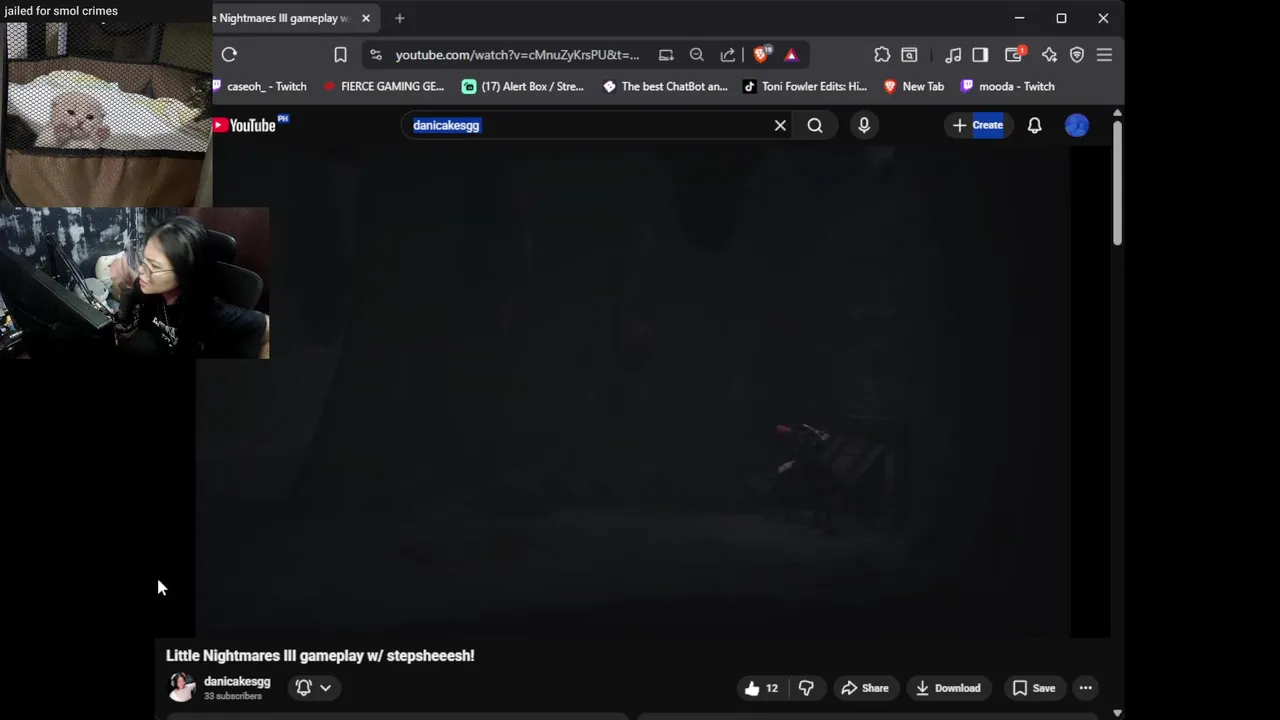This screenshot has width=1280, height=720.
Task: Open danicakesgg channel avatar
Action: click(x=181, y=687)
